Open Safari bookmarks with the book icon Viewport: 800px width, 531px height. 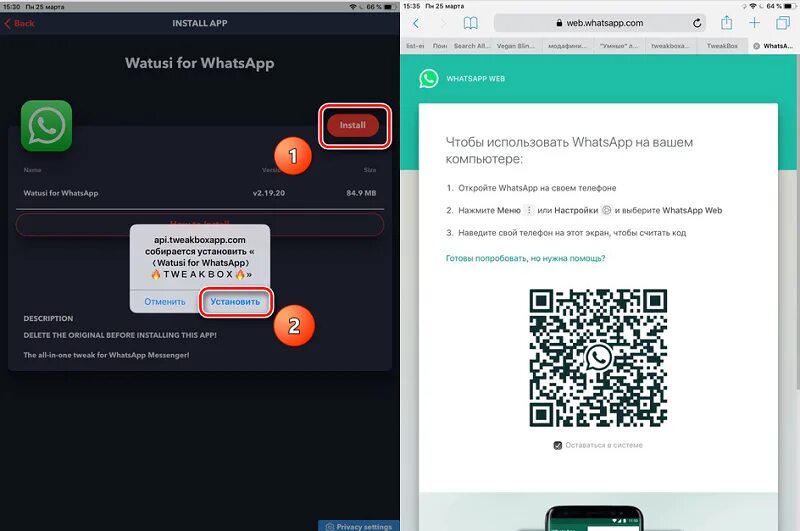[470, 23]
